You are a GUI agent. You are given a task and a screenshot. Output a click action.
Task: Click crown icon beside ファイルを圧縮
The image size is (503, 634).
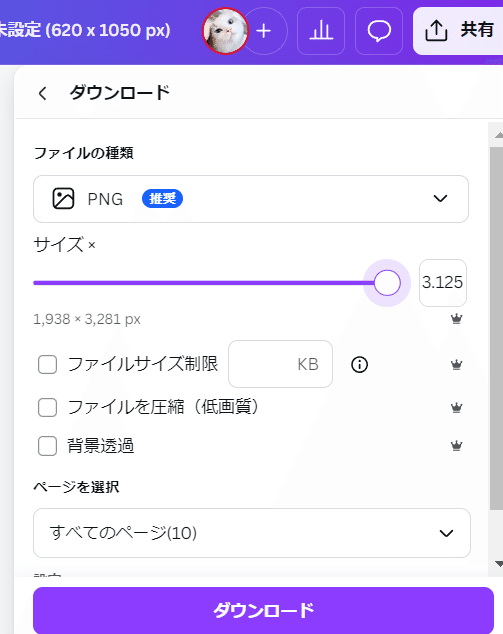click(x=457, y=407)
